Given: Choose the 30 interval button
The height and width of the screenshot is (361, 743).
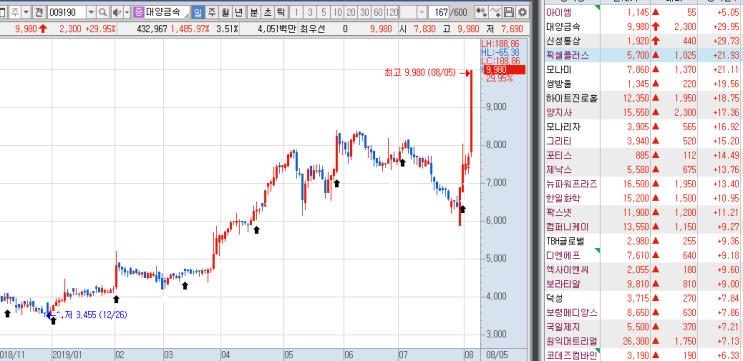Looking at the screenshot, I should coord(365,12).
